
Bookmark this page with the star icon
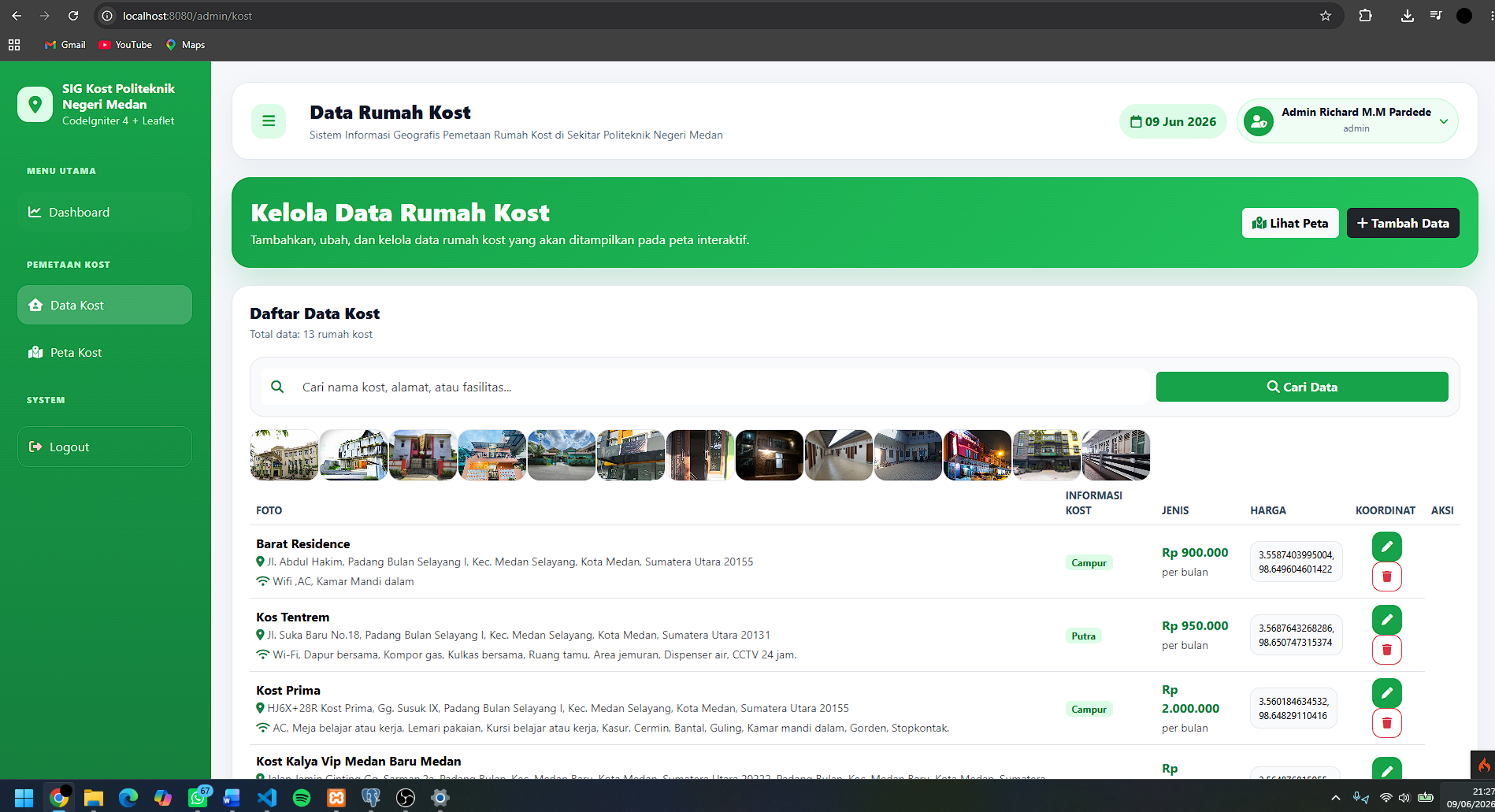tap(1326, 16)
